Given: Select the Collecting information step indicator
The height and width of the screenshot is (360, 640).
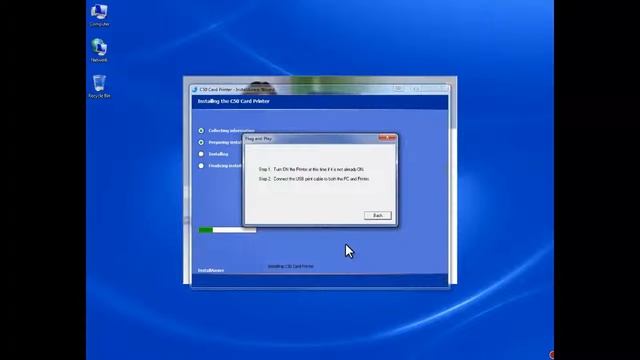Looking at the screenshot, I should click(201, 131).
